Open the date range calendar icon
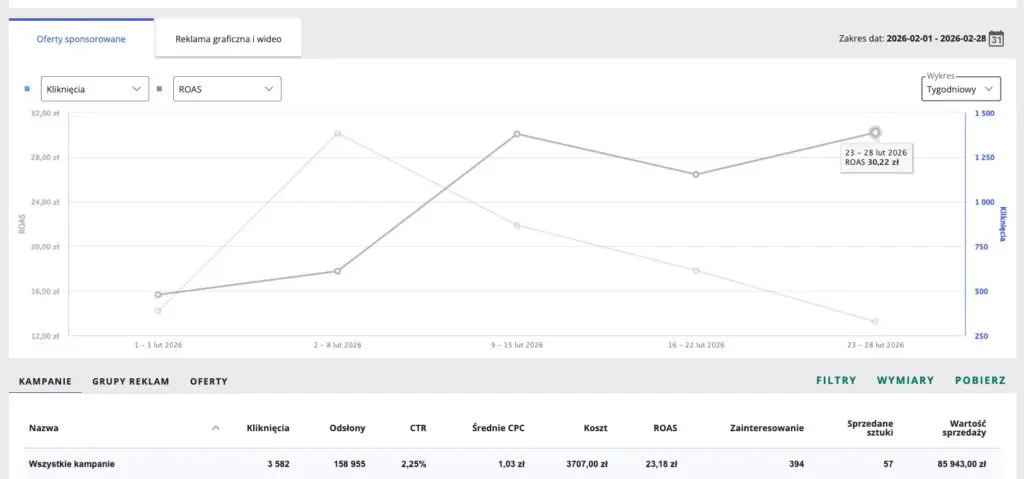Viewport: 1024px width, 479px height. (995, 39)
